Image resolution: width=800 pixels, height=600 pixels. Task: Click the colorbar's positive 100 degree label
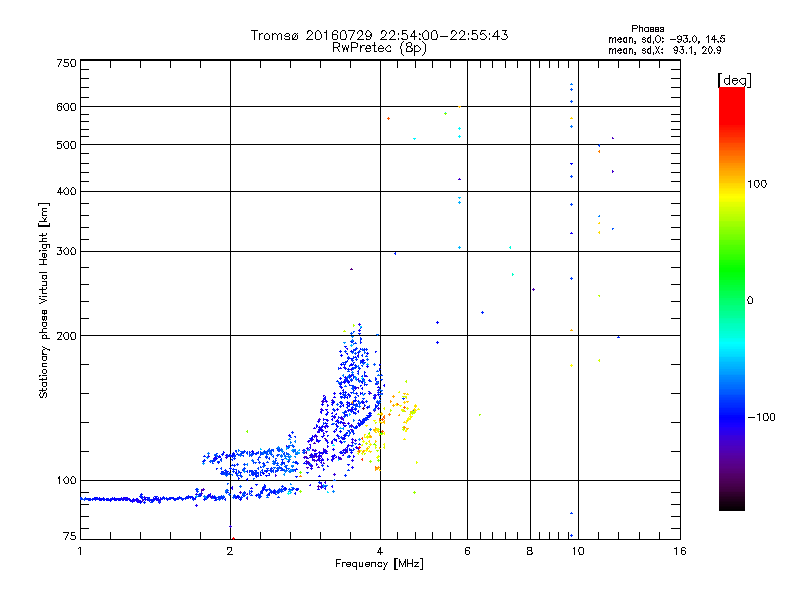coord(757,184)
